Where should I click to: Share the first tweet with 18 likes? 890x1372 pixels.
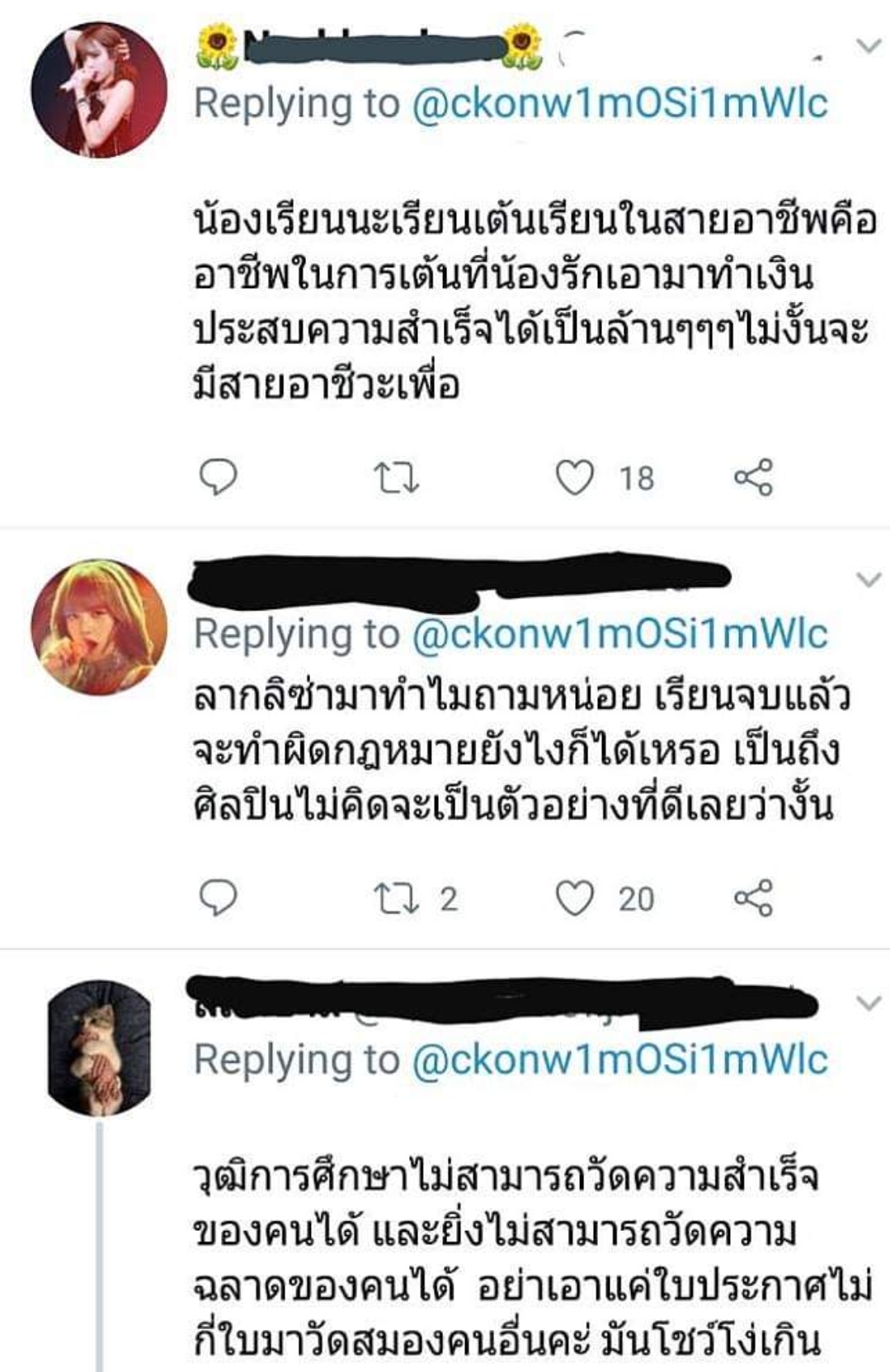click(754, 477)
